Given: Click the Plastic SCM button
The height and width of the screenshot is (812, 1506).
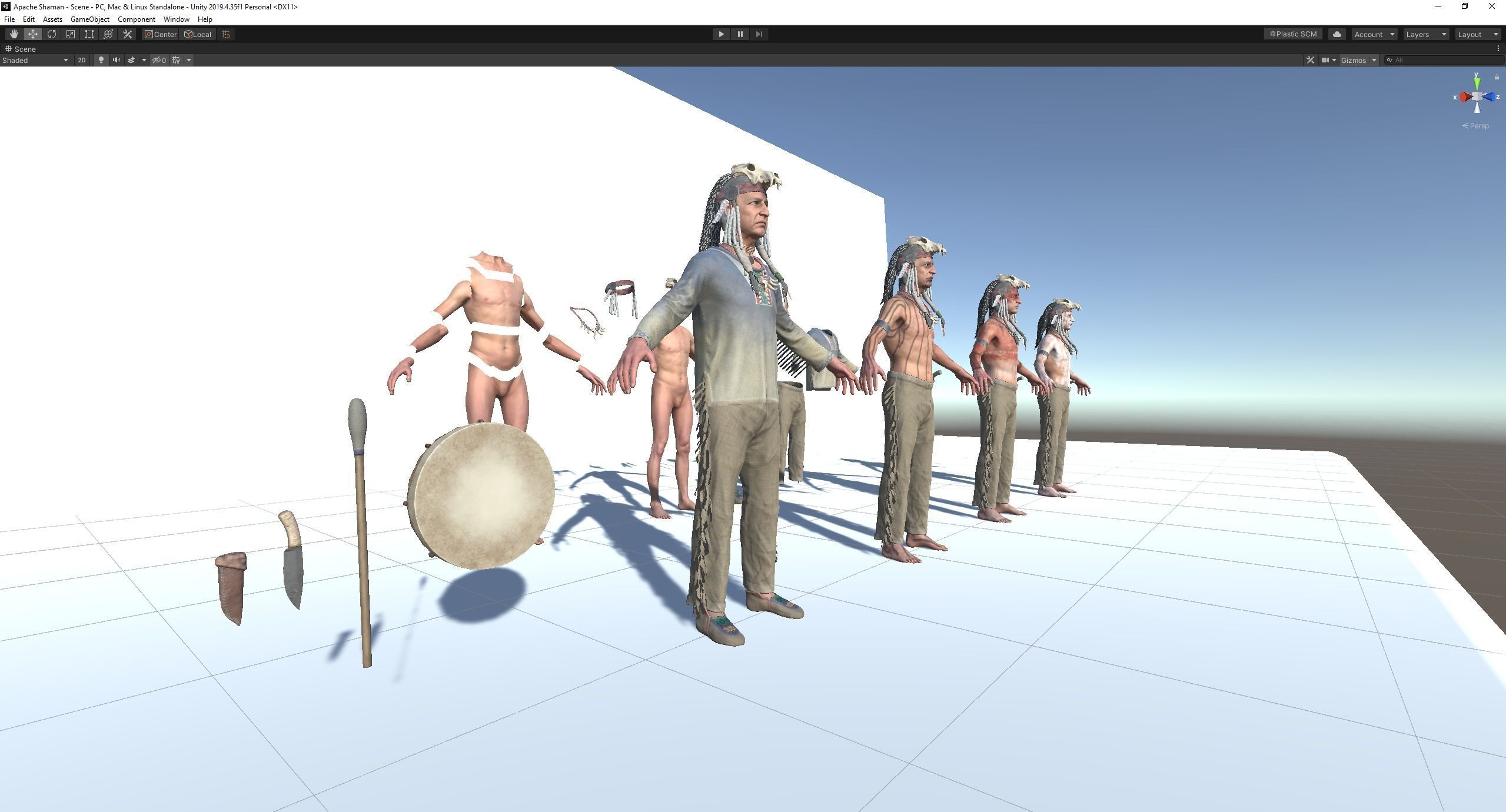Looking at the screenshot, I should coord(1293,34).
